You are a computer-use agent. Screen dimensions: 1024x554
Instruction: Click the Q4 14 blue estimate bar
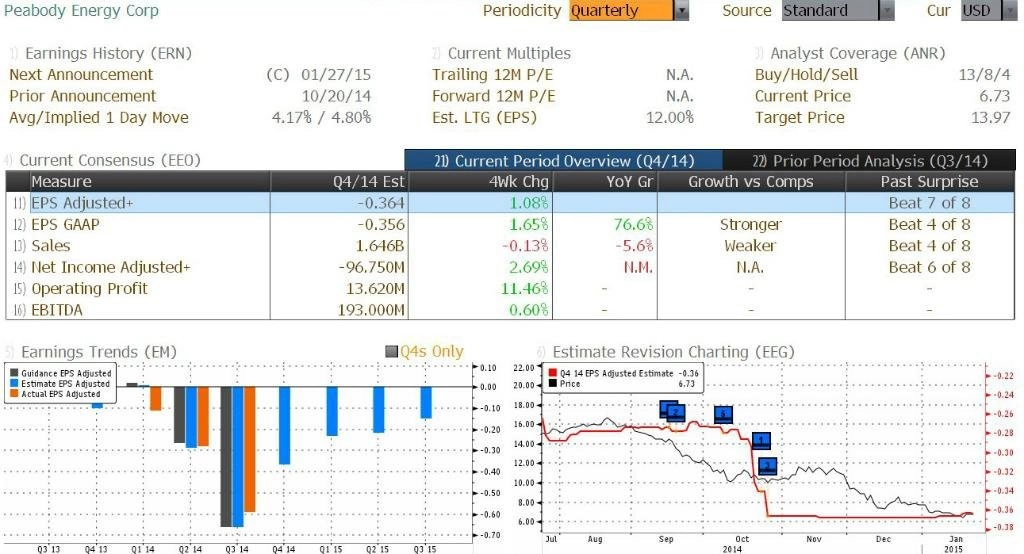tap(285, 425)
